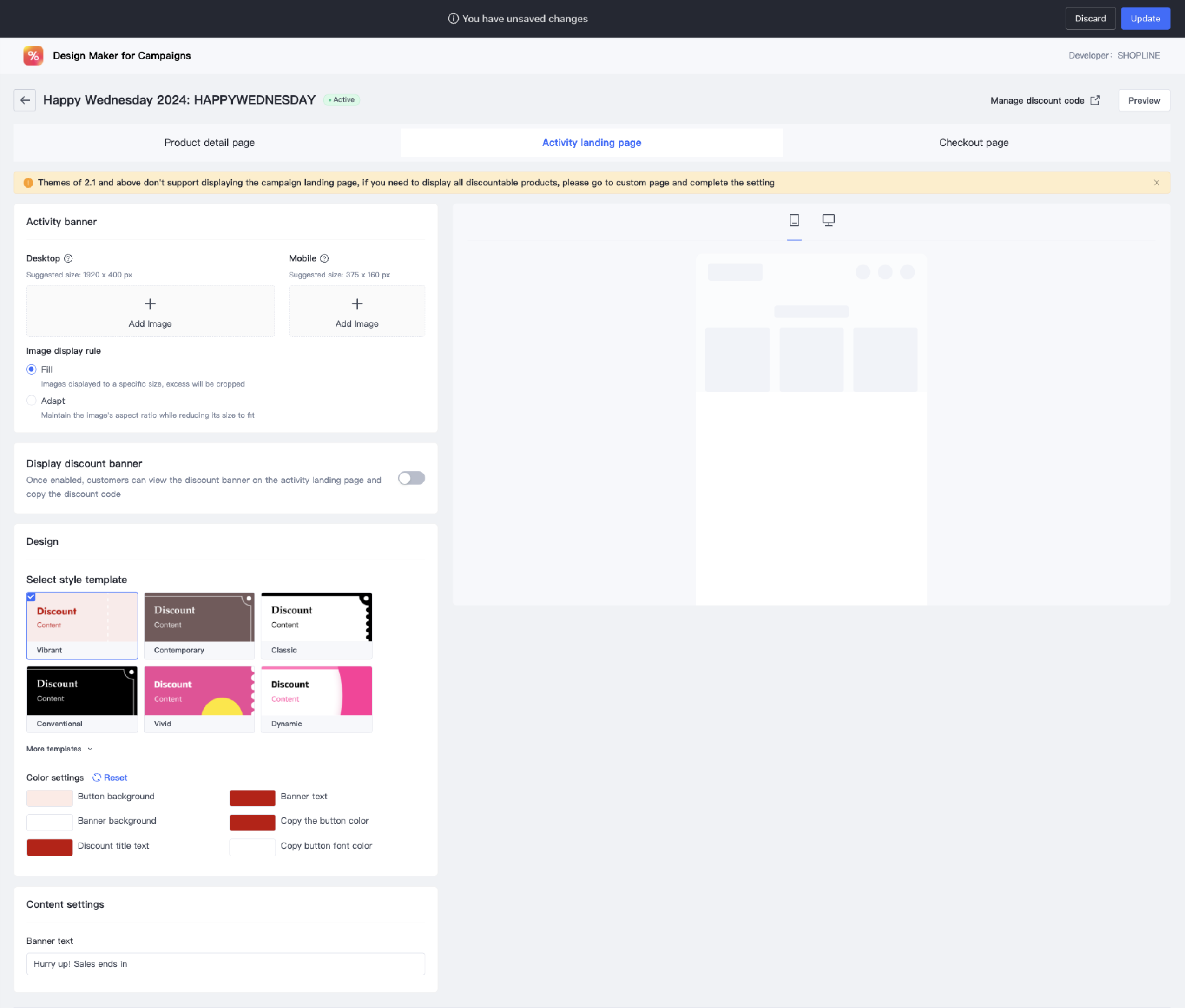
Task: Click the Update button
Action: pos(1145,19)
